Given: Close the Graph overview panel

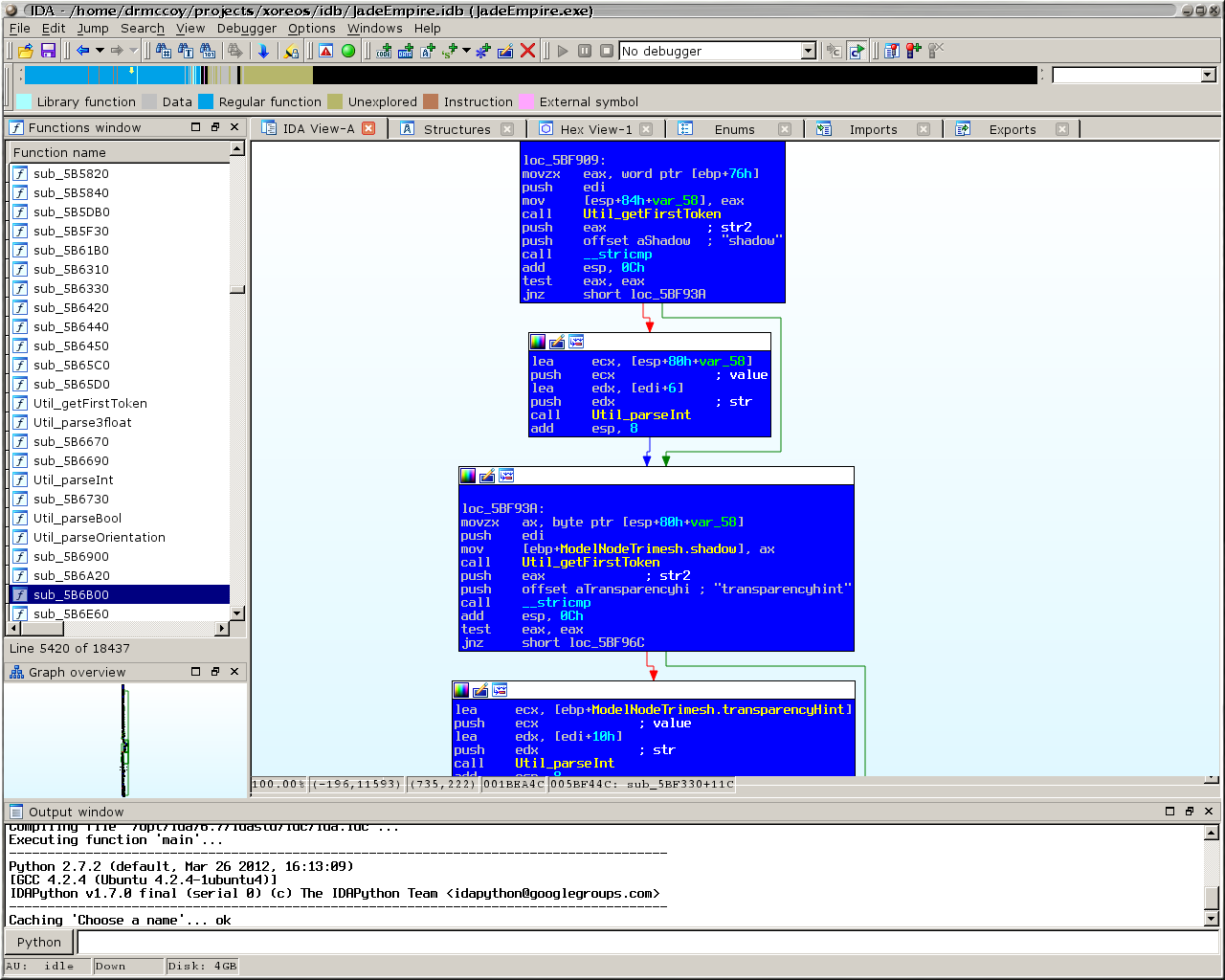Looking at the screenshot, I should [234, 672].
